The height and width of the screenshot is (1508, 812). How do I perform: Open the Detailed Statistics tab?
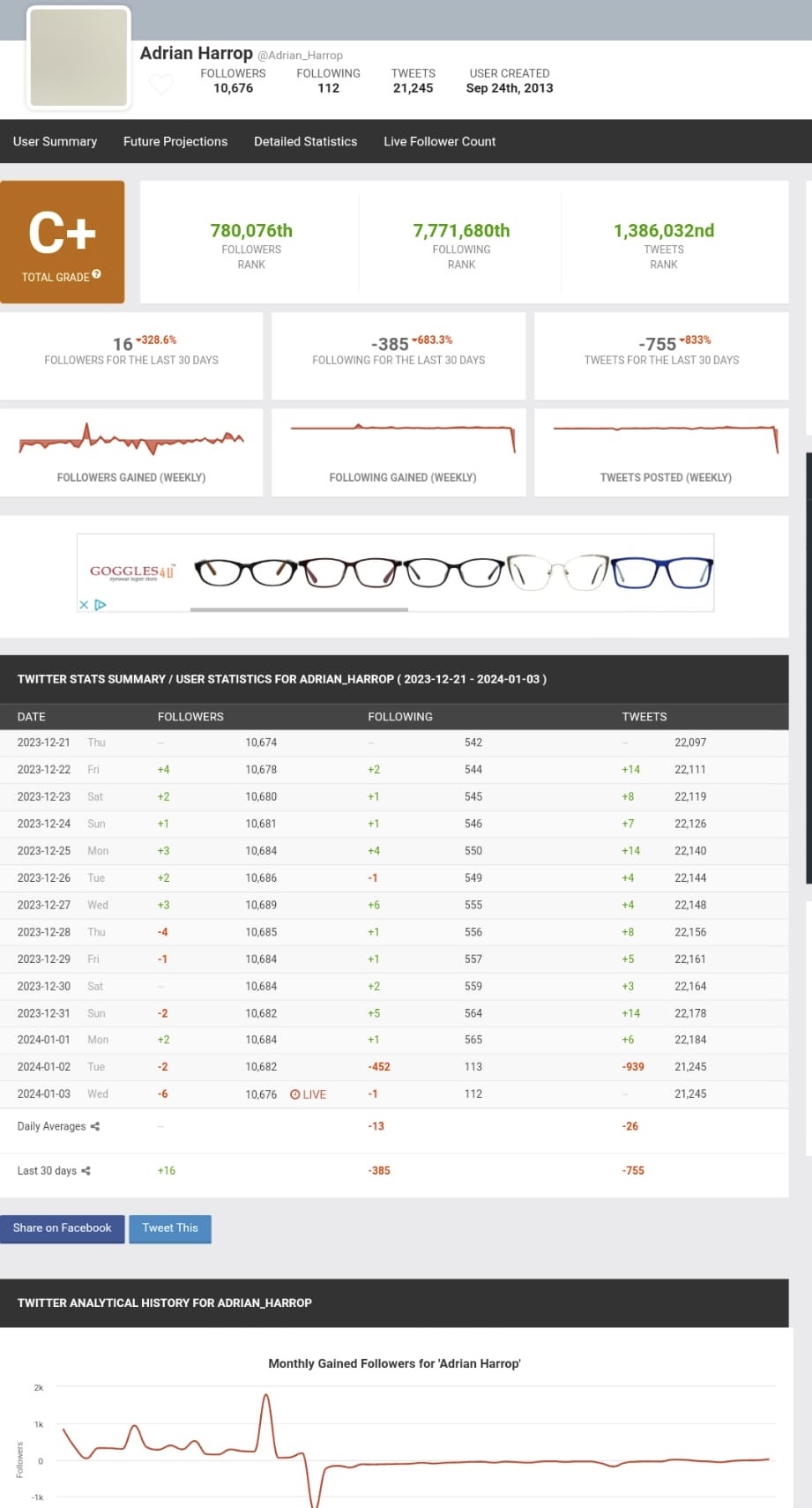tap(306, 141)
